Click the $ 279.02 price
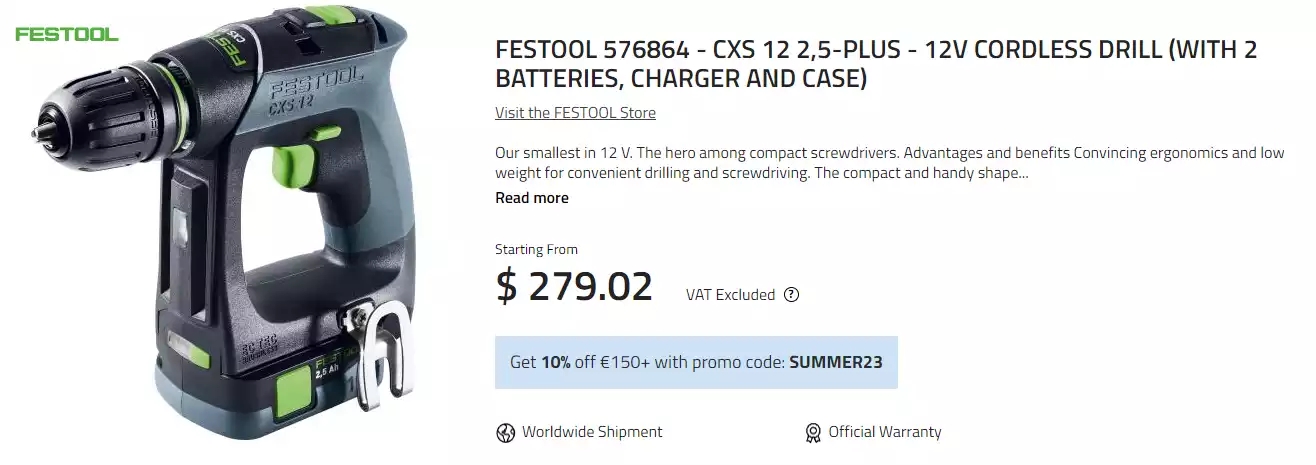This screenshot has height=465, width=1316. 574,287
